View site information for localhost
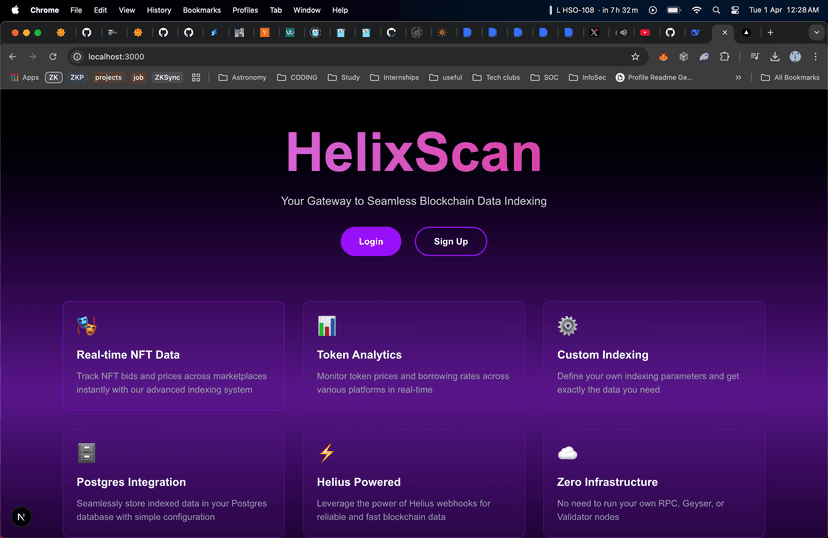The height and width of the screenshot is (538, 828). 77,56
